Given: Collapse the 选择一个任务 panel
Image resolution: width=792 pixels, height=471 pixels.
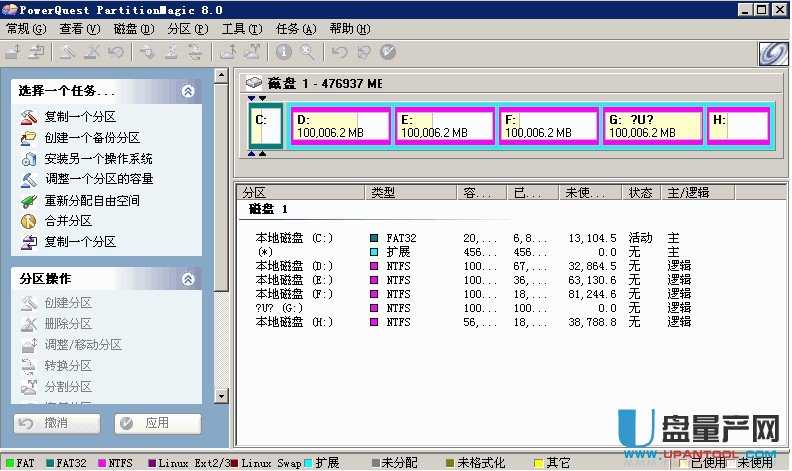Looking at the screenshot, I should [x=188, y=91].
